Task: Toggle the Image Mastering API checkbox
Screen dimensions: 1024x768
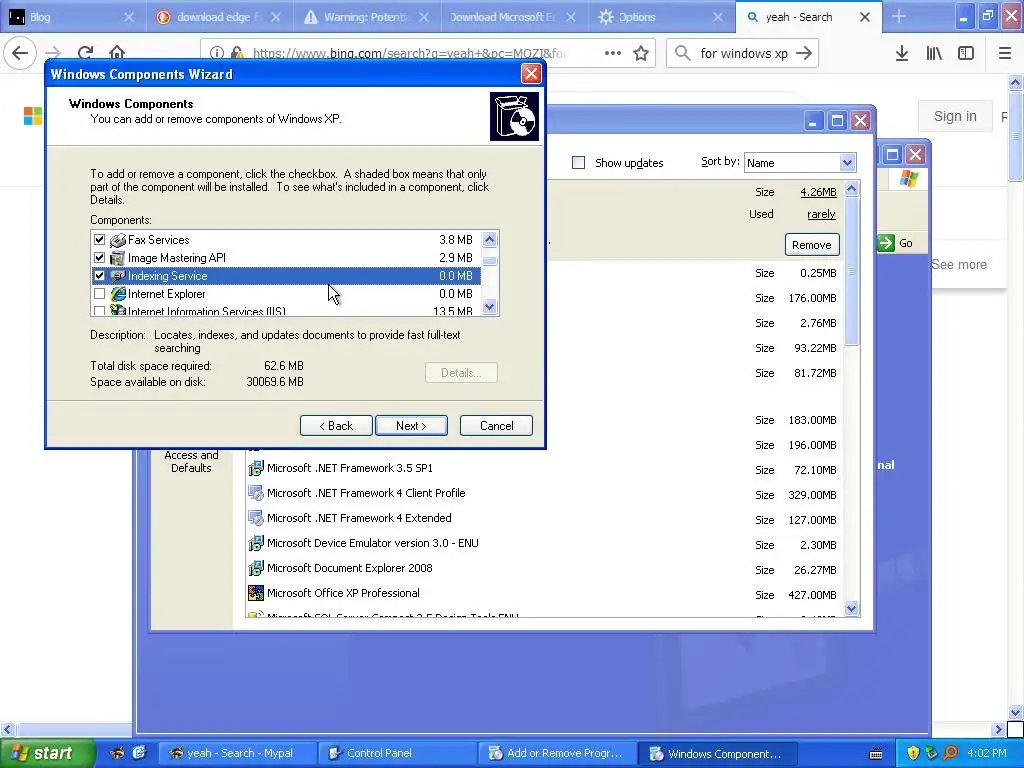Action: point(99,258)
